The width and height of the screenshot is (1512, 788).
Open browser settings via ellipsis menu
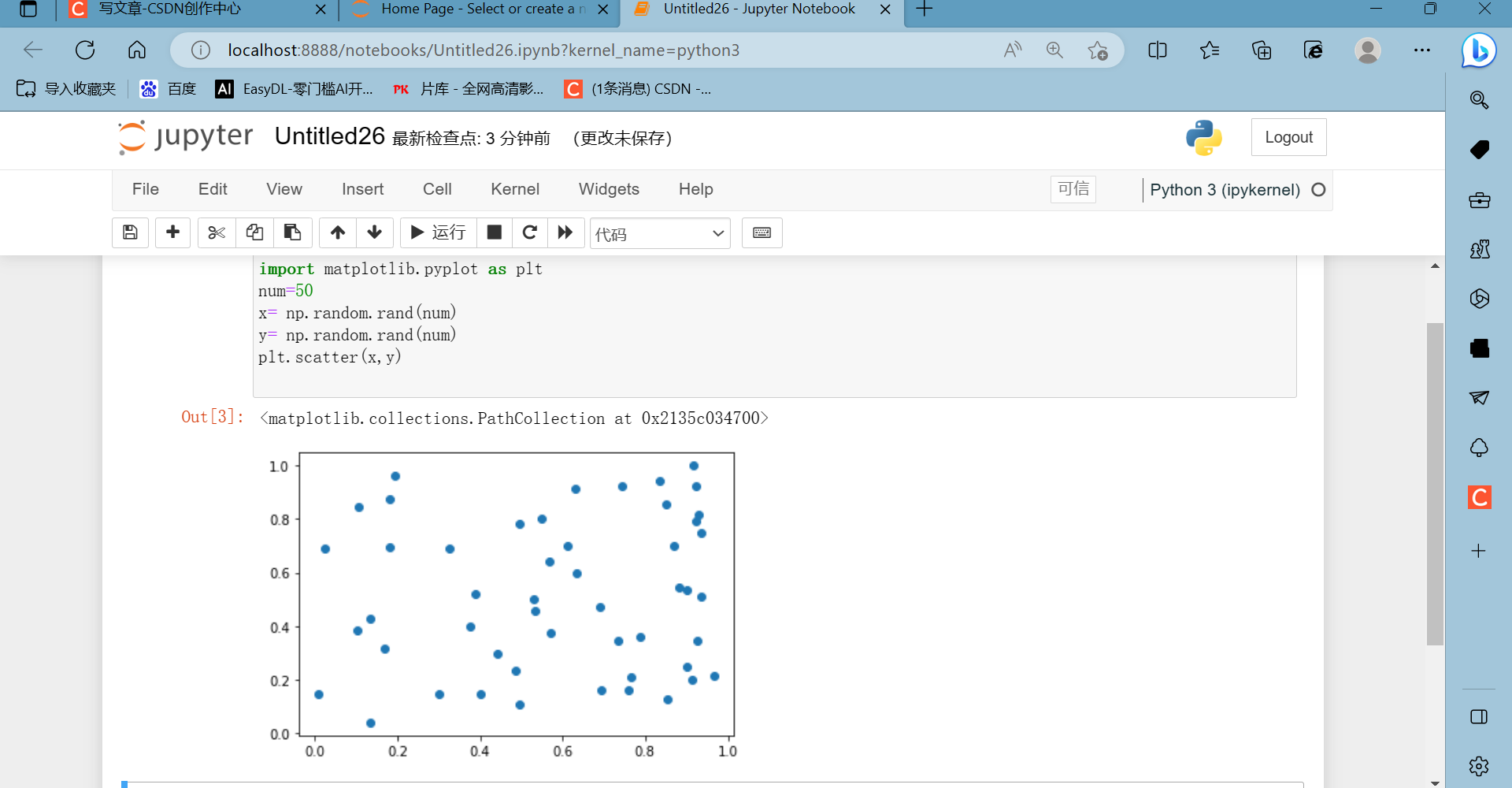(x=1422, y=50)
